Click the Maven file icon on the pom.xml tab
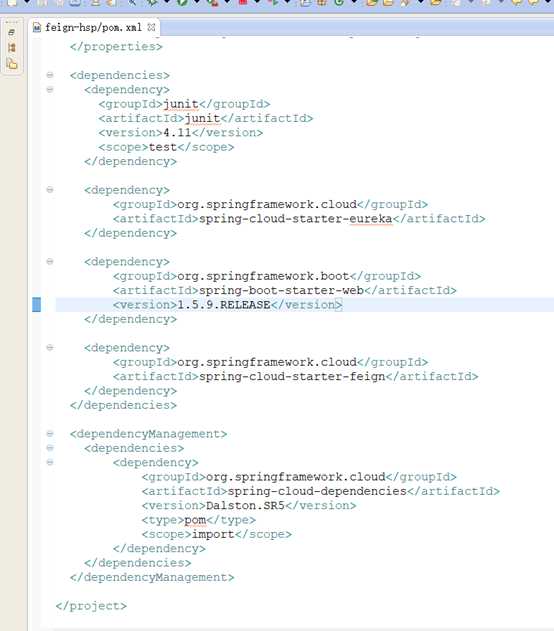 [x=37, y=27]
